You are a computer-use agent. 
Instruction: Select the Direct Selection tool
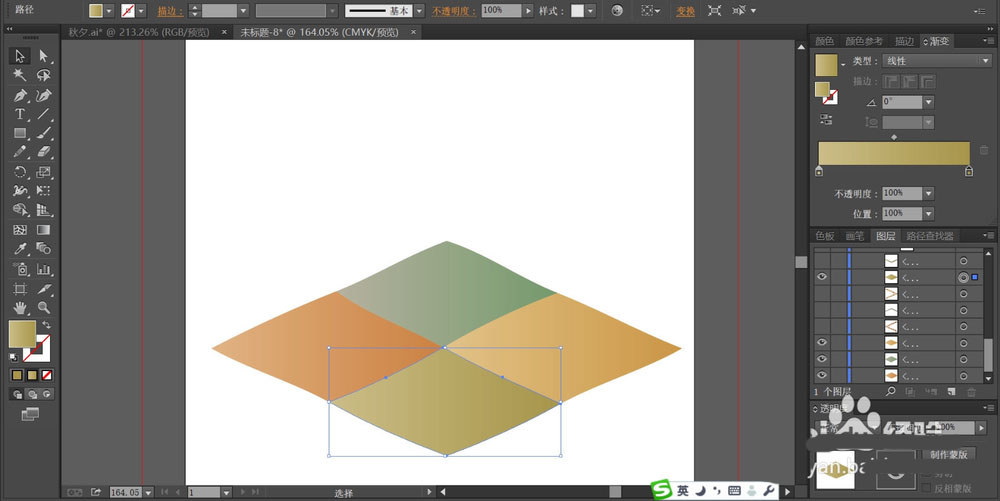(x=43, y=56)
